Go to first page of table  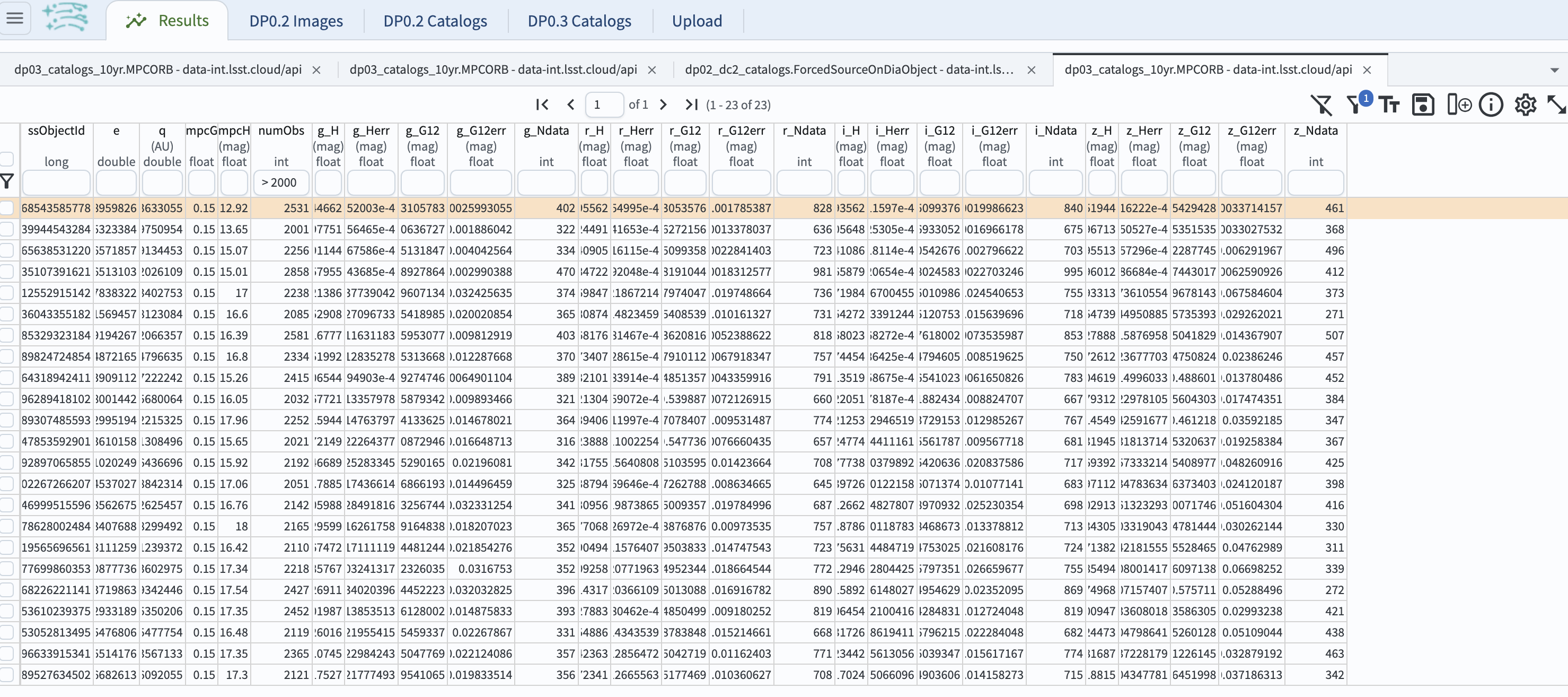[x=542, y=105]
